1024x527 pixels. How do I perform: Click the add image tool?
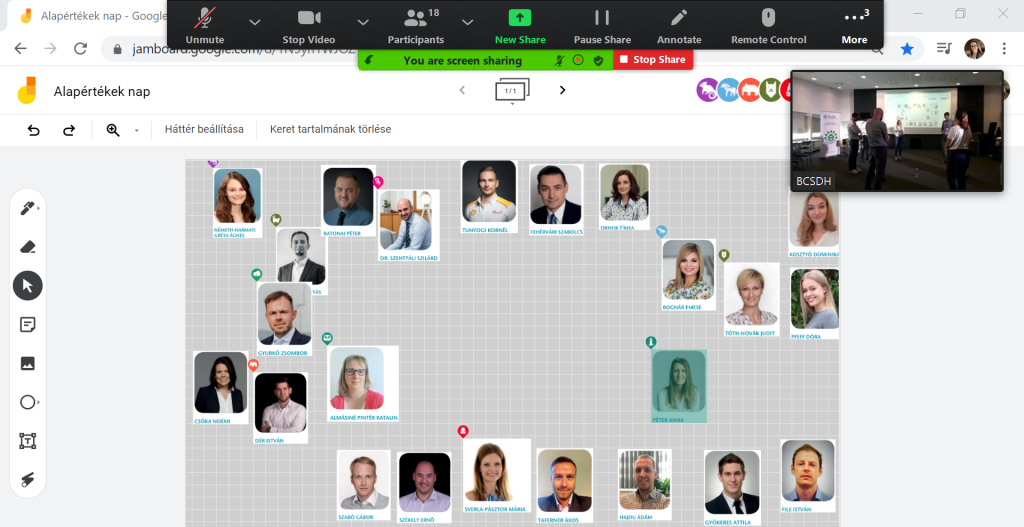pyautogui.click(x=27, y=364)
